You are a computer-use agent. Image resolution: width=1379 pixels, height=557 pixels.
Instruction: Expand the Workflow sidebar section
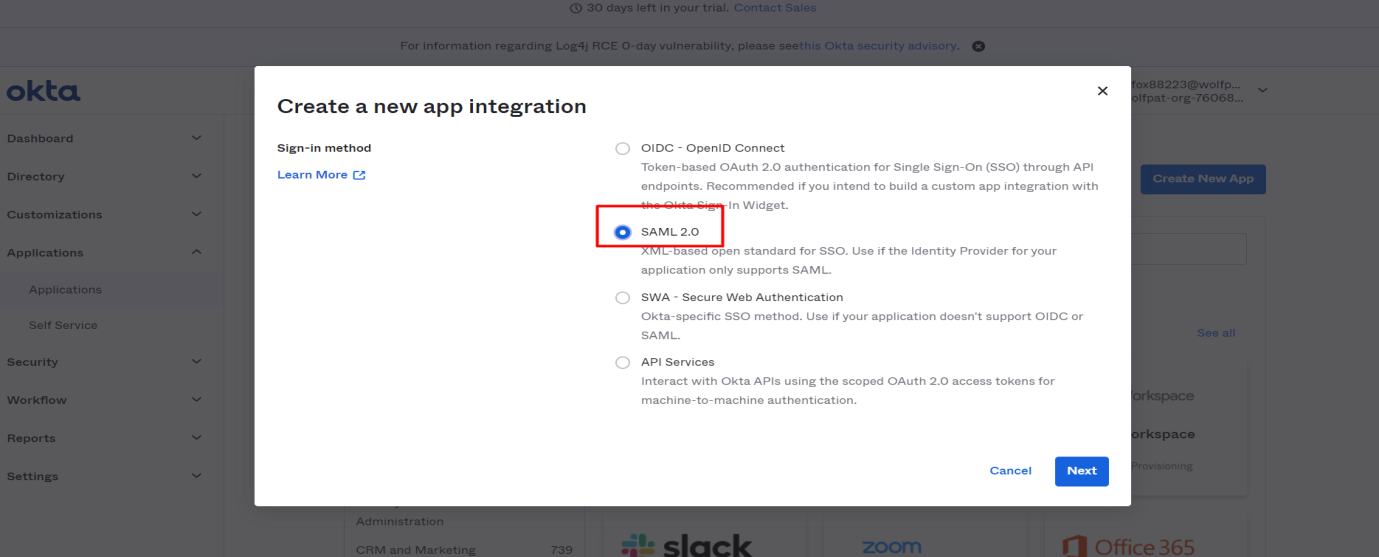[197, 400]
